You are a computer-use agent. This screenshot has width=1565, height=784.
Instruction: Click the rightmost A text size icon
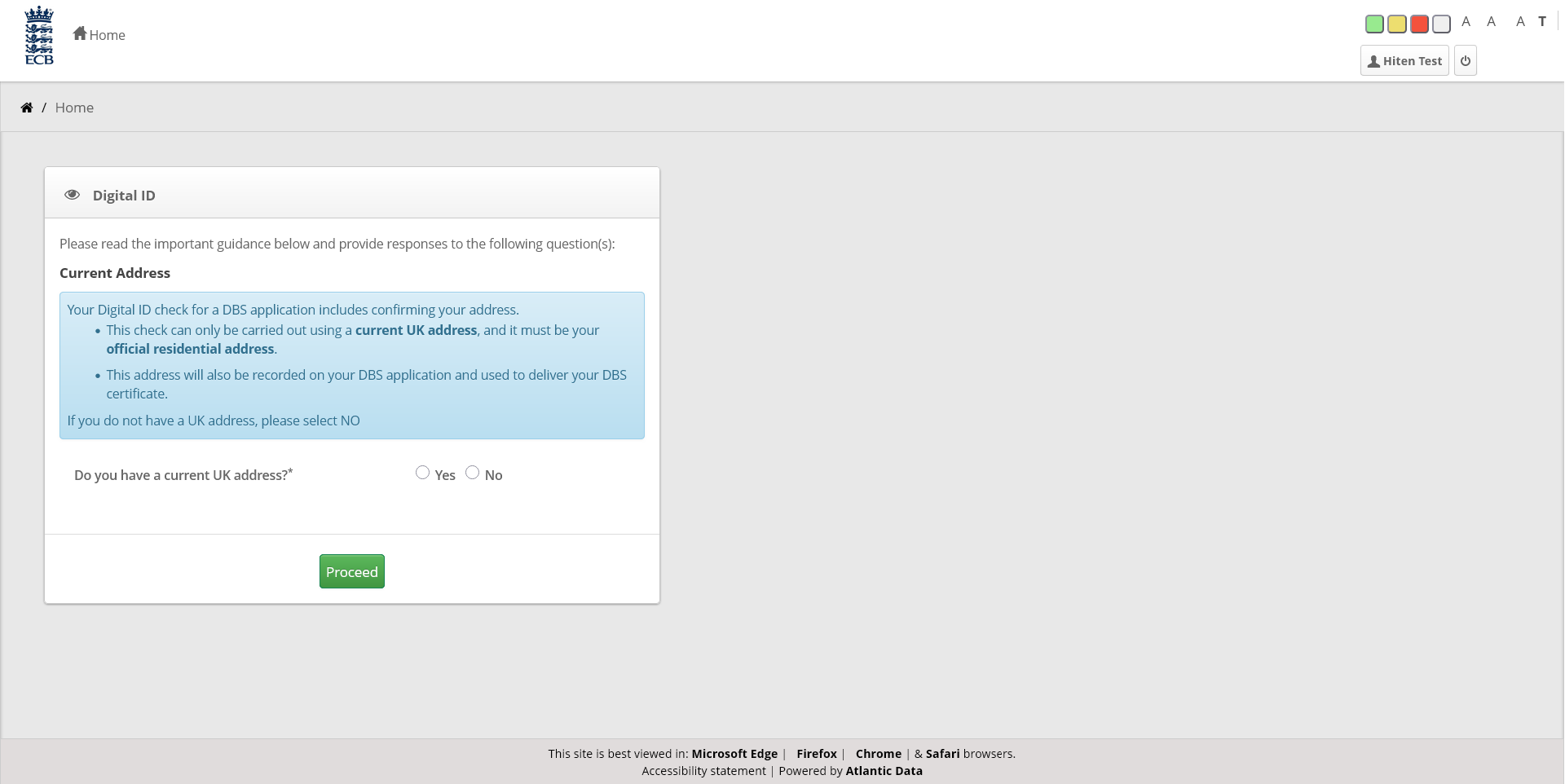click(x=1519, y=22)
